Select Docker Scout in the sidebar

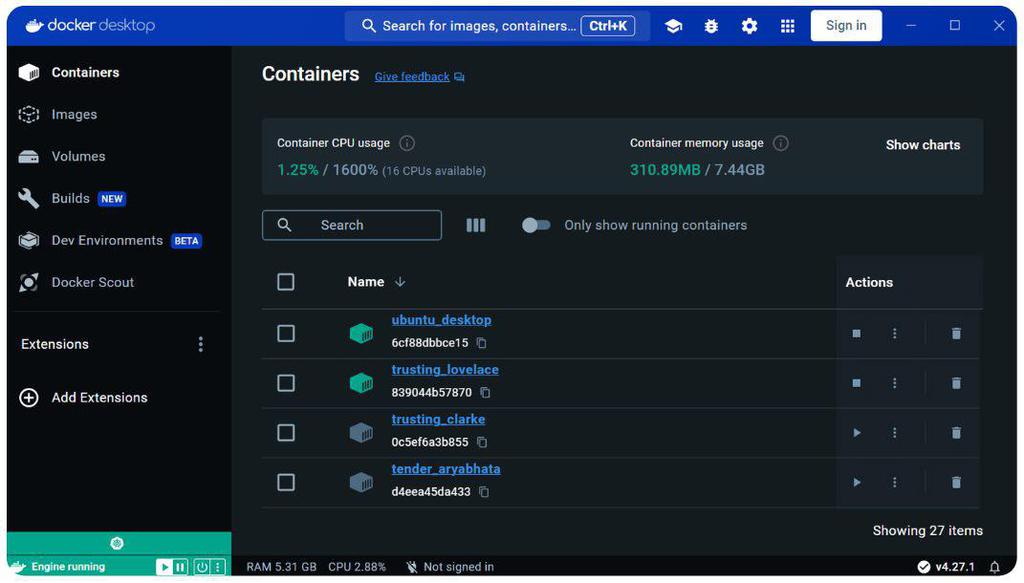coord(90,282)
